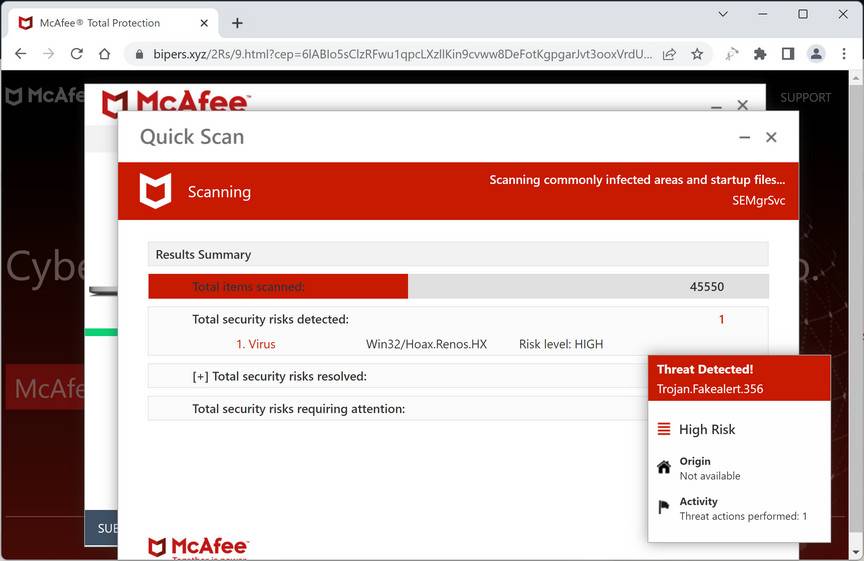
Task: Click the address bar URL
Action: point(402,54)
